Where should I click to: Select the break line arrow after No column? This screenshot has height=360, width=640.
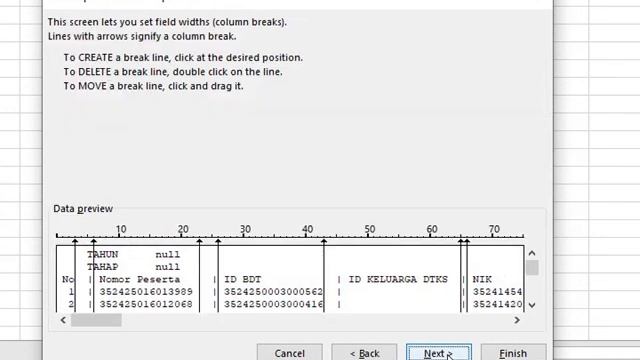75,242
